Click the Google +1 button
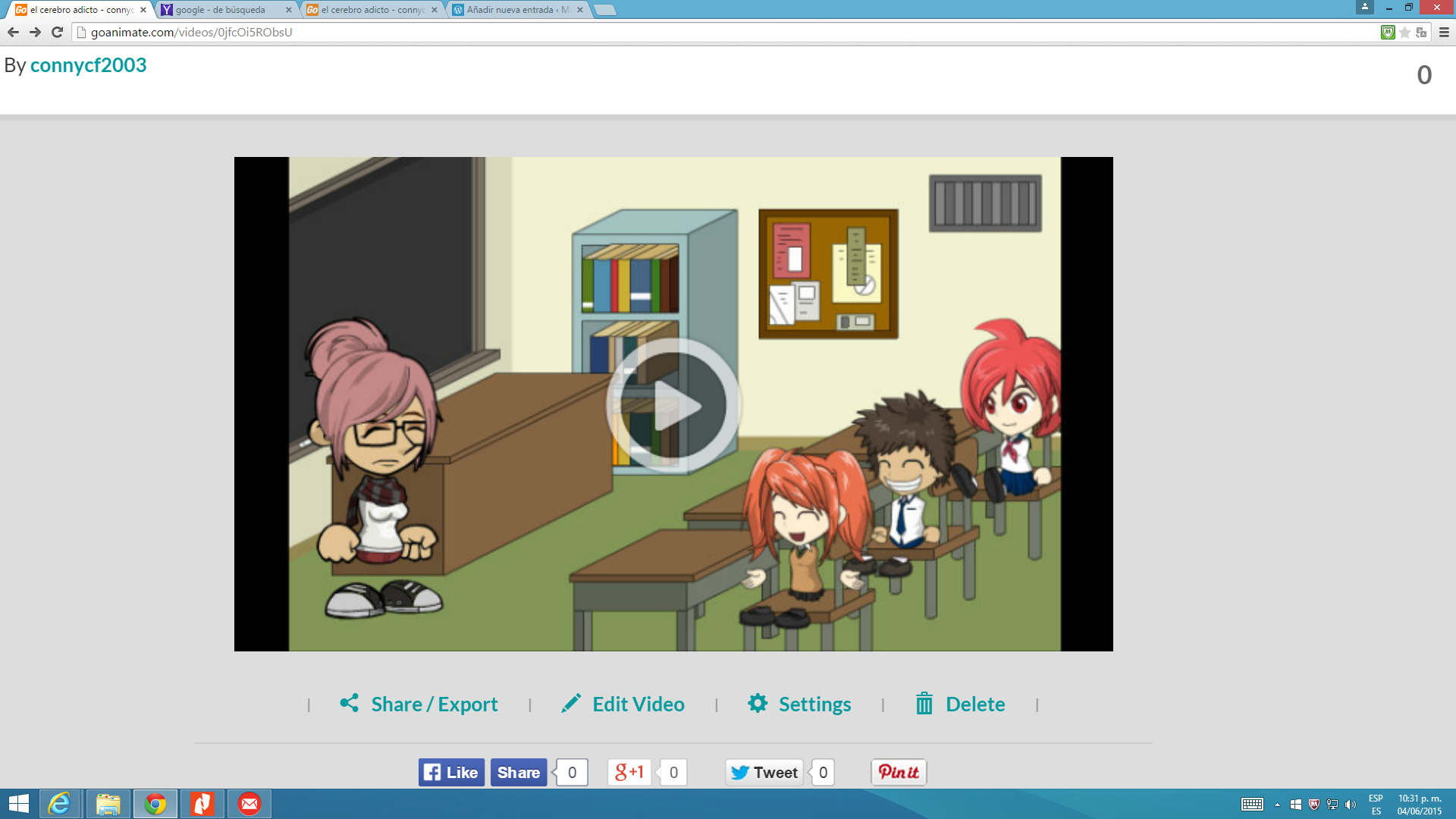This screenshot has height=819, width=1456. coord(629,773)
